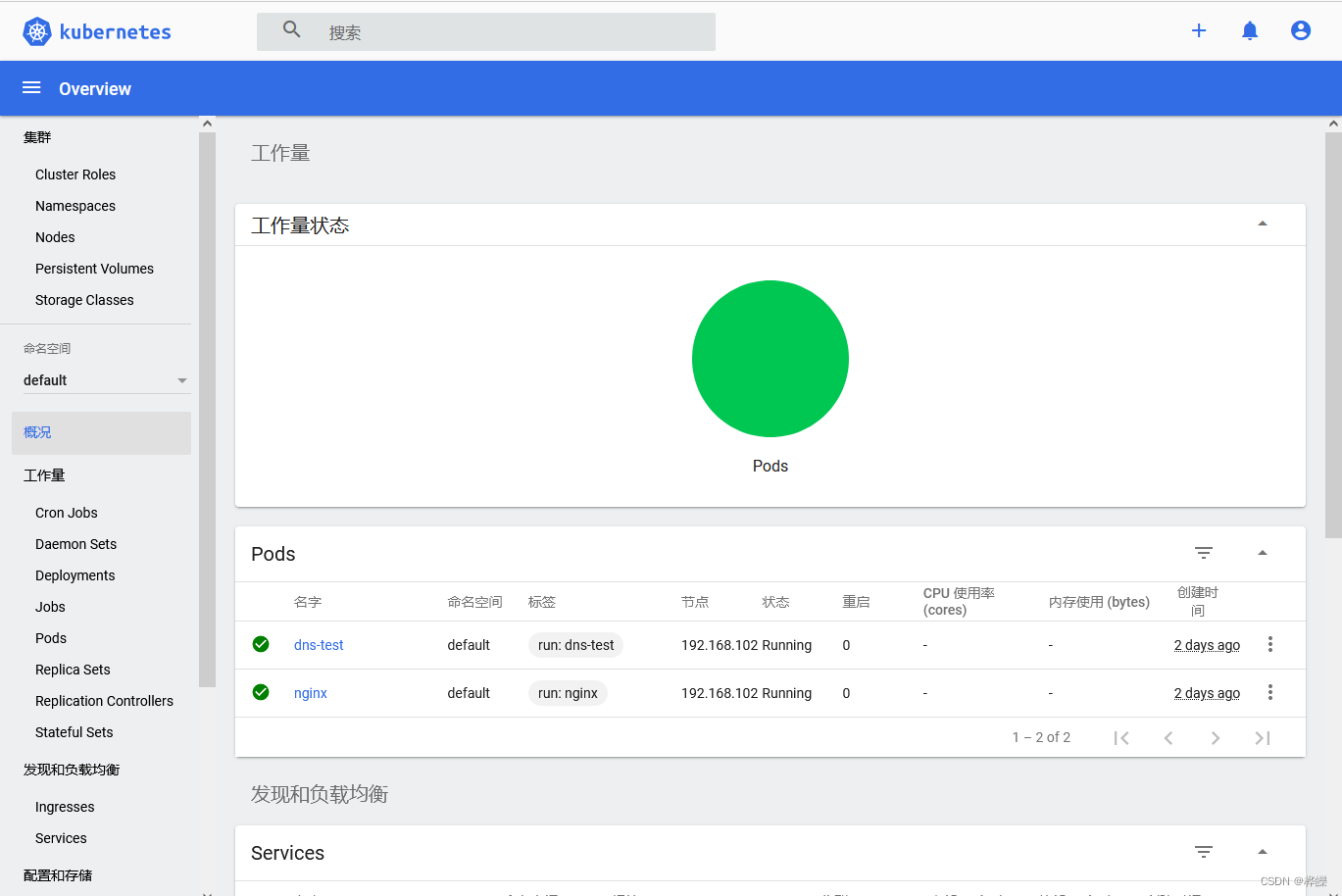Viewport: 1342px width, 896px height.
Task: Click the Kubernetes logo icon
Action: 37,31
